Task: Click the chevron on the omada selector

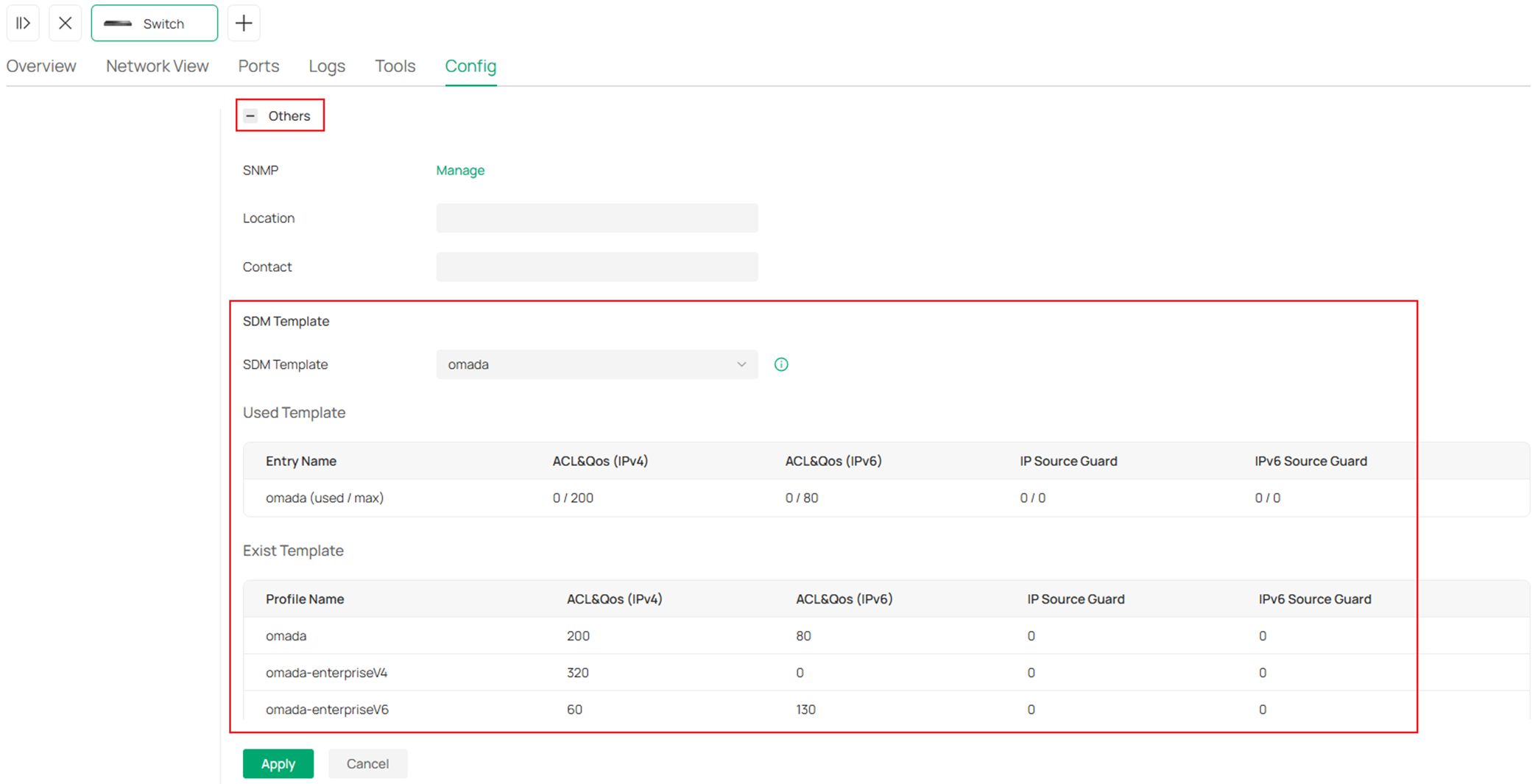Action: tap(741, 364)
